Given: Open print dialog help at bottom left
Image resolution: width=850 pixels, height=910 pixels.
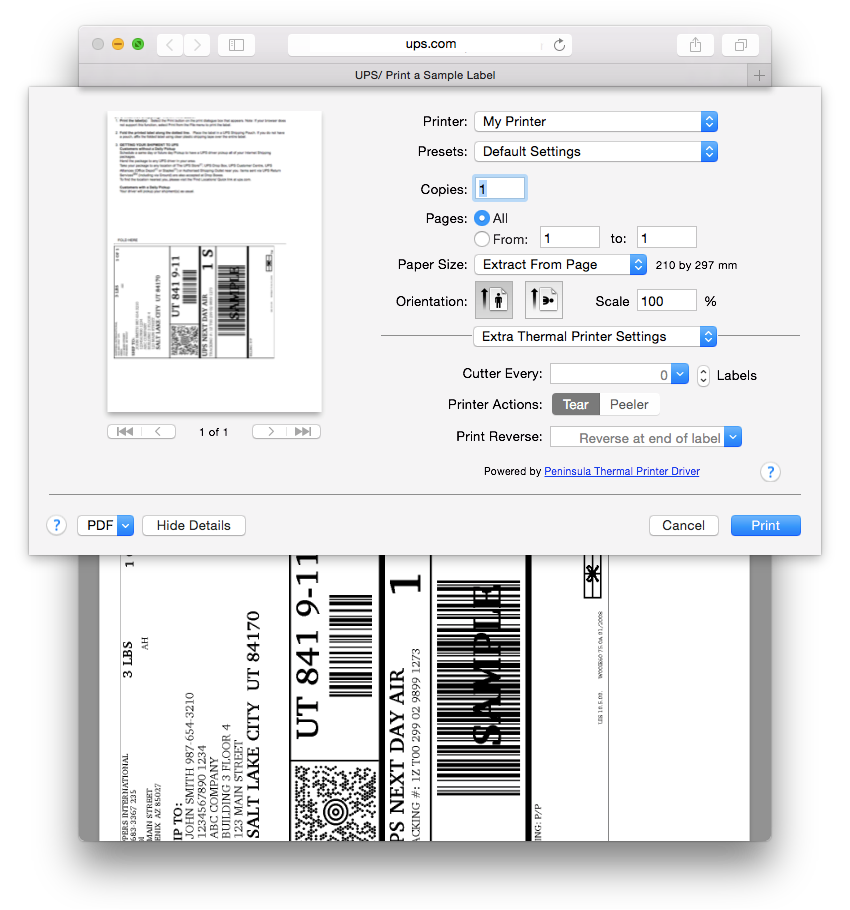Looking at the screenshot, I should coord(56,525).
